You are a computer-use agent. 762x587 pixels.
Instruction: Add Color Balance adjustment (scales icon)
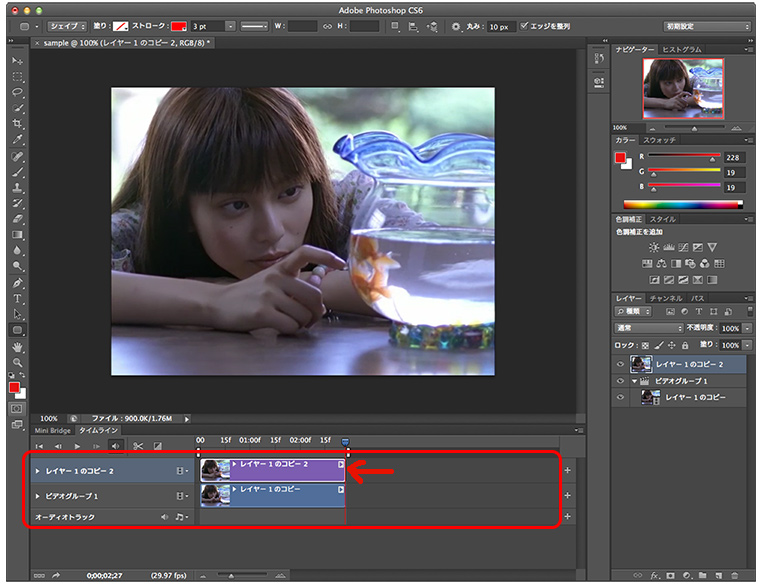pyautogui.click(x=661, y=263)
